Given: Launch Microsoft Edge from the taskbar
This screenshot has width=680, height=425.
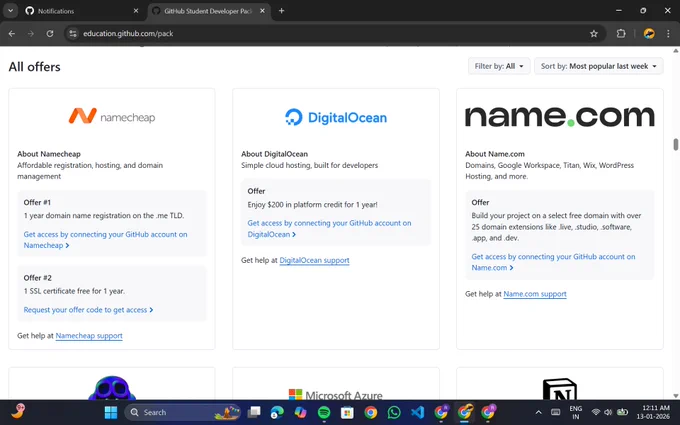Looking at the screenshot, I should coord(277,412).
